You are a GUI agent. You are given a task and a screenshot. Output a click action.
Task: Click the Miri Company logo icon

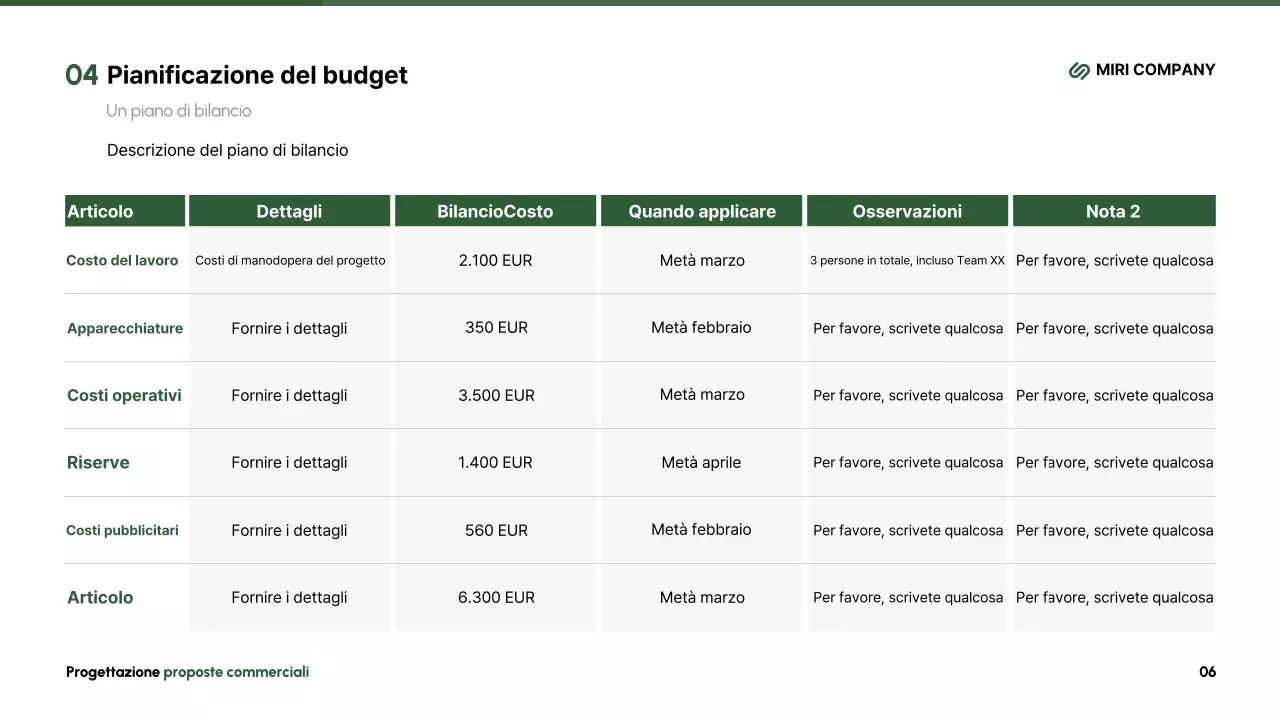tap(1079, 70)
